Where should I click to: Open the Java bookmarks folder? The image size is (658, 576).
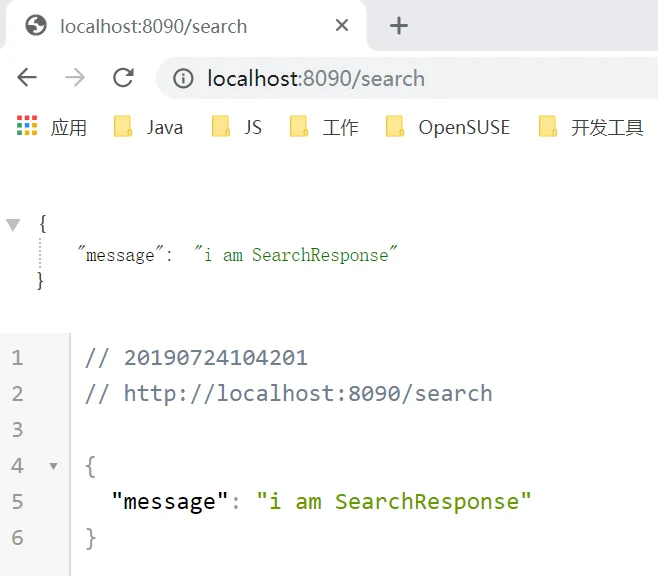coord(149,127)
